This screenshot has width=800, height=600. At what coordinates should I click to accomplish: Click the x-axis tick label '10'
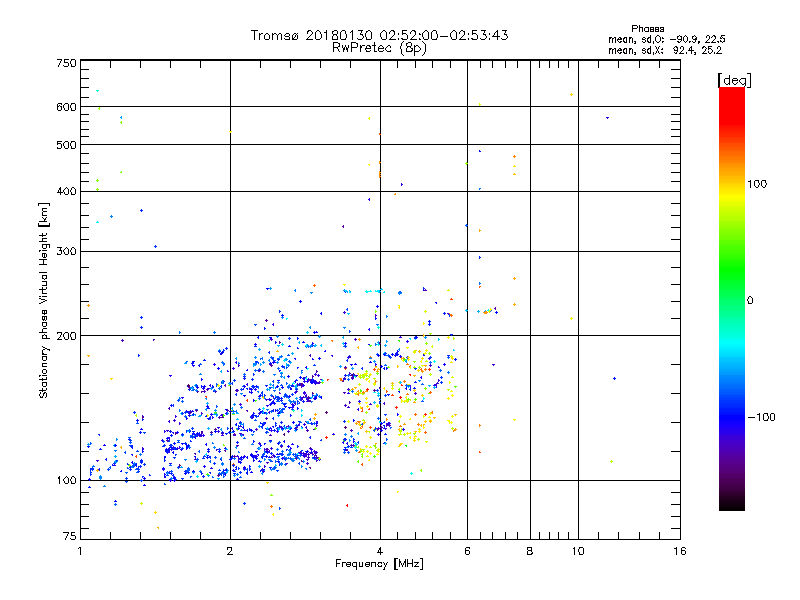578,551
